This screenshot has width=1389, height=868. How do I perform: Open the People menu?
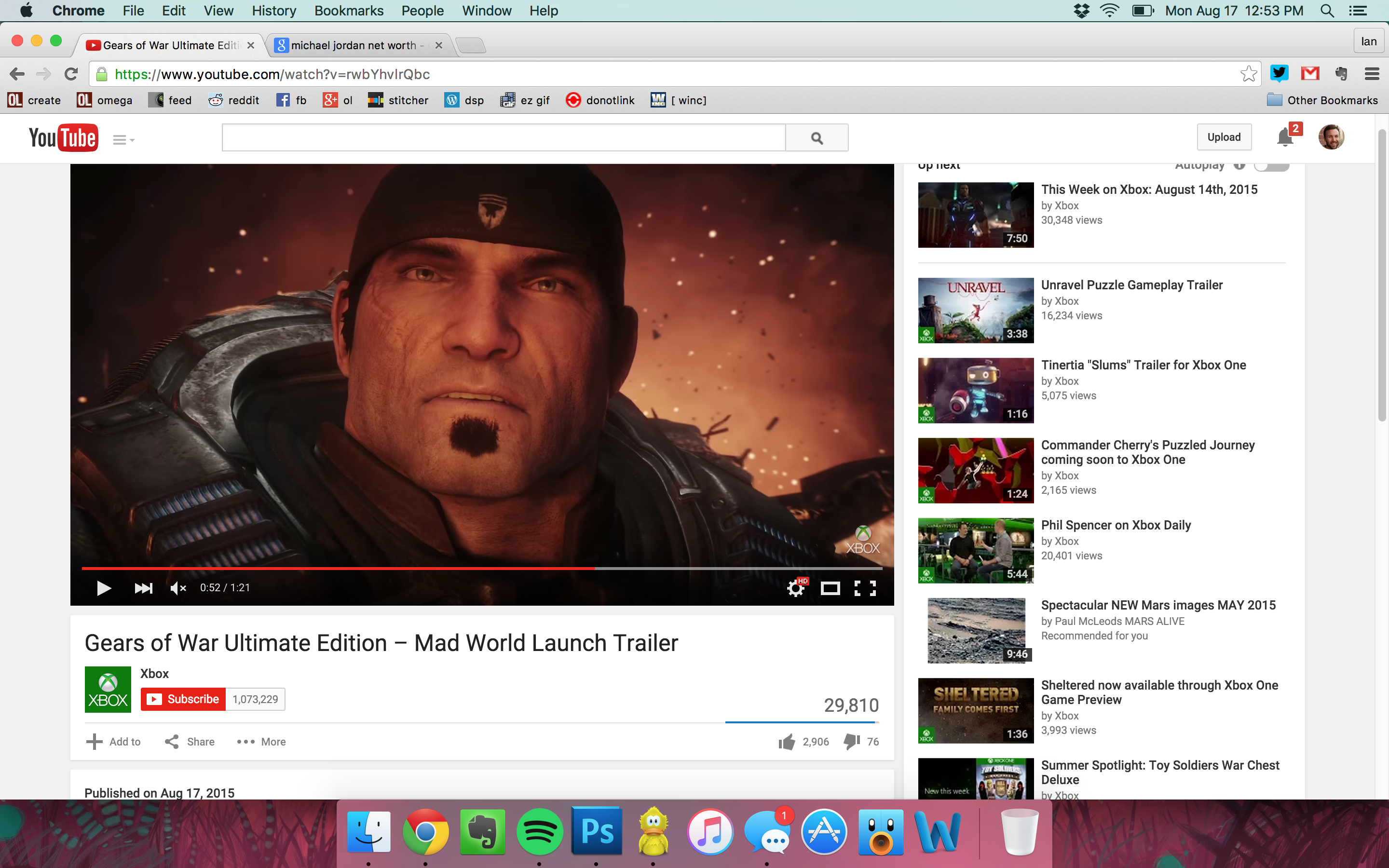coord(422,11)
